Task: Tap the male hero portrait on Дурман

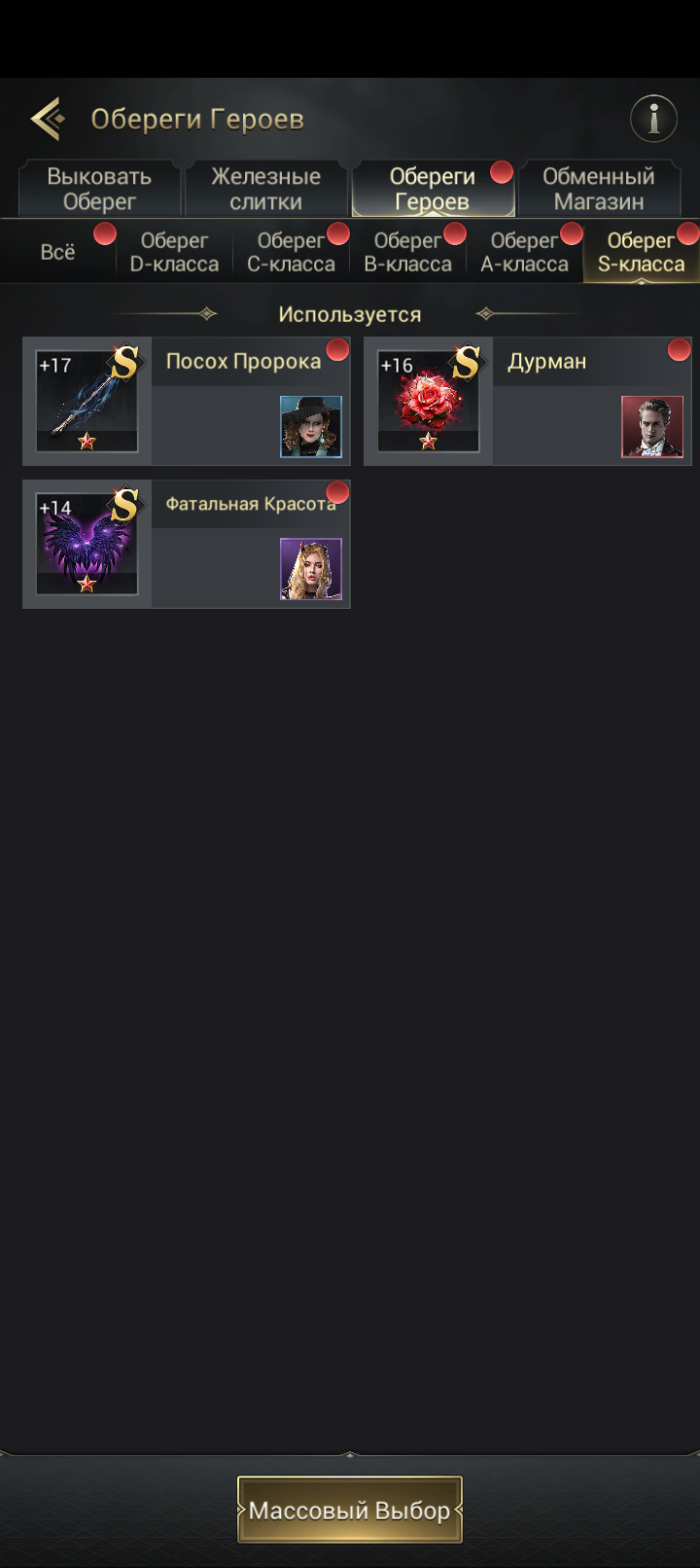Action: point(652,426)
